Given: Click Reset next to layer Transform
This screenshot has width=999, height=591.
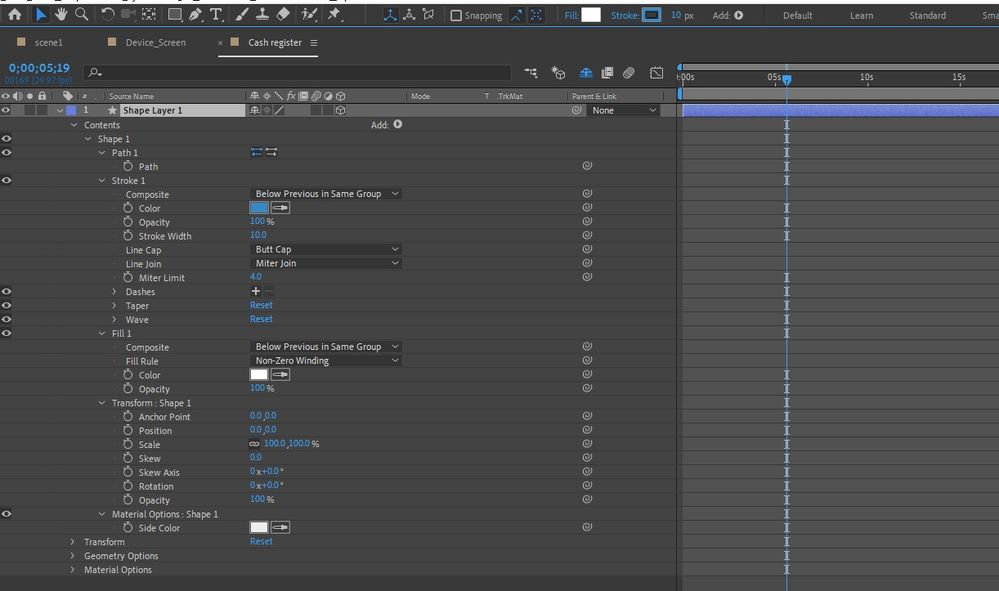Looking at the screenshot, I should tap(261, 541).
